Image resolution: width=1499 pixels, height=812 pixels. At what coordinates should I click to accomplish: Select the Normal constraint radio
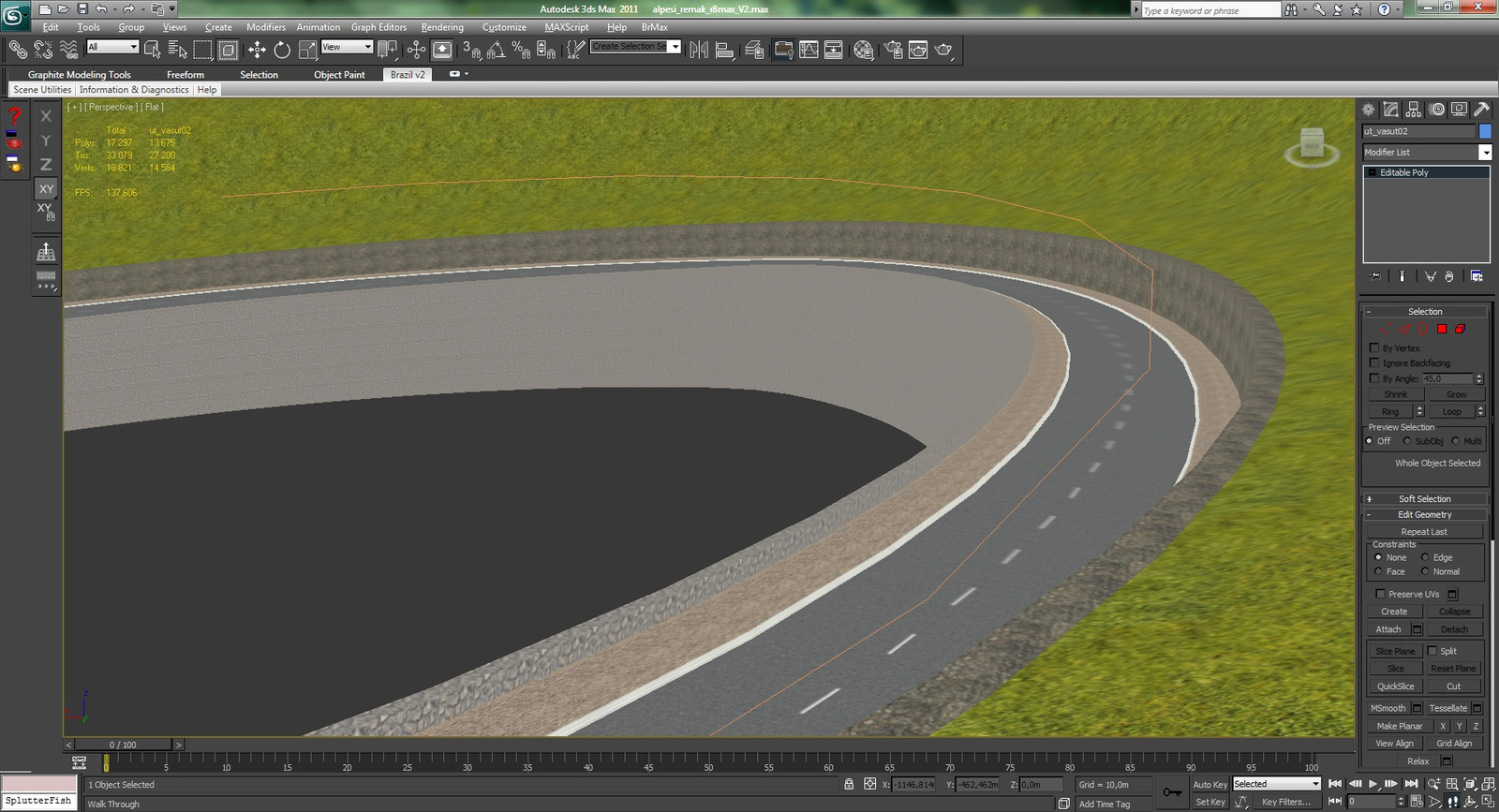1425,571
